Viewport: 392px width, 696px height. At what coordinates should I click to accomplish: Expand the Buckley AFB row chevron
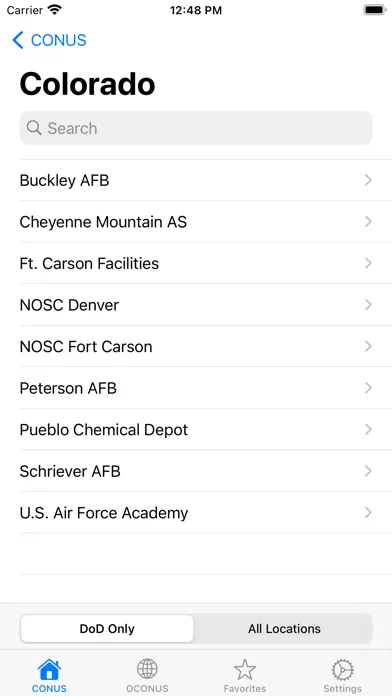click(368, 180)
